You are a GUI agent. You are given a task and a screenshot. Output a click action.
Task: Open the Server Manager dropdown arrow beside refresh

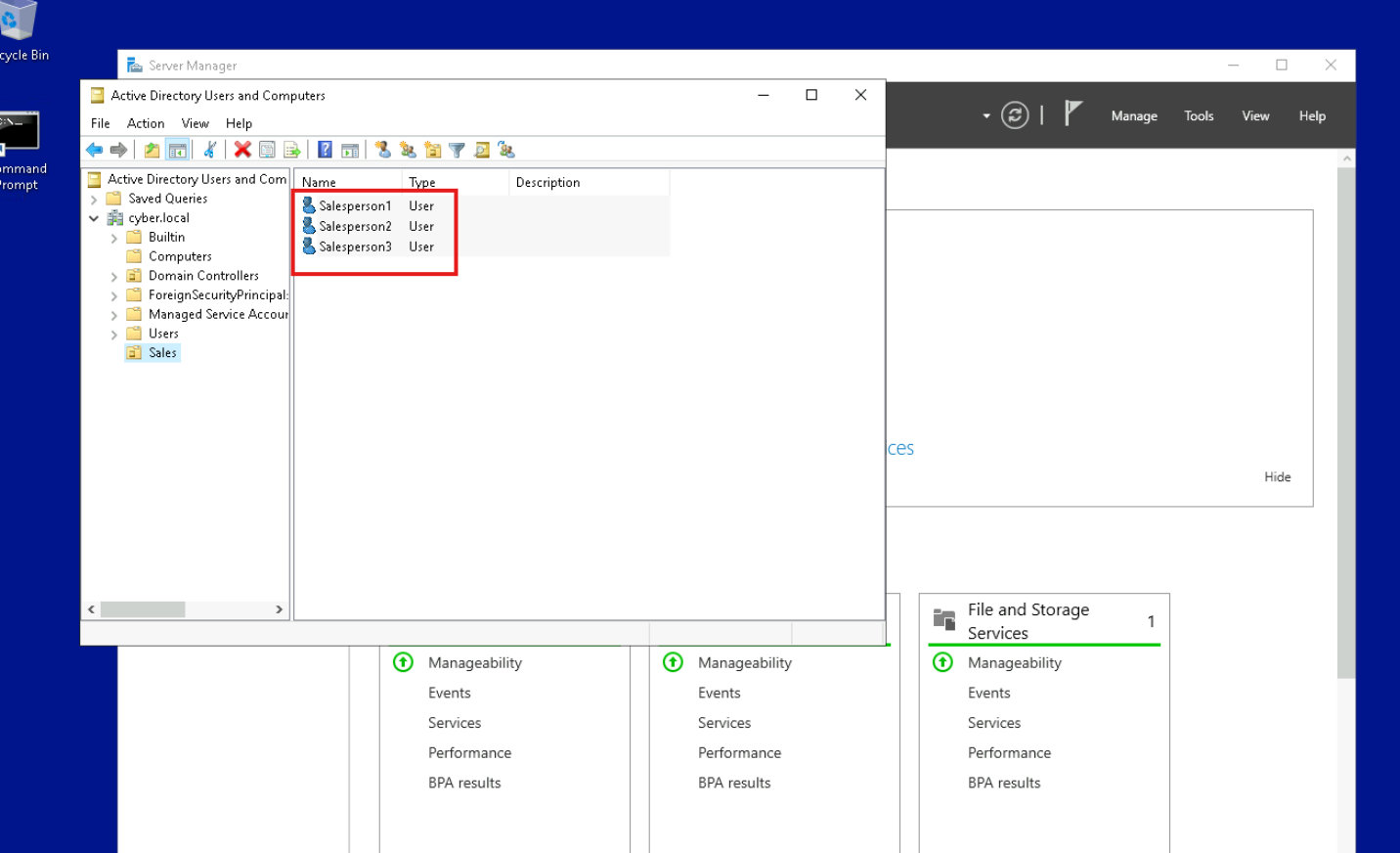986,115
